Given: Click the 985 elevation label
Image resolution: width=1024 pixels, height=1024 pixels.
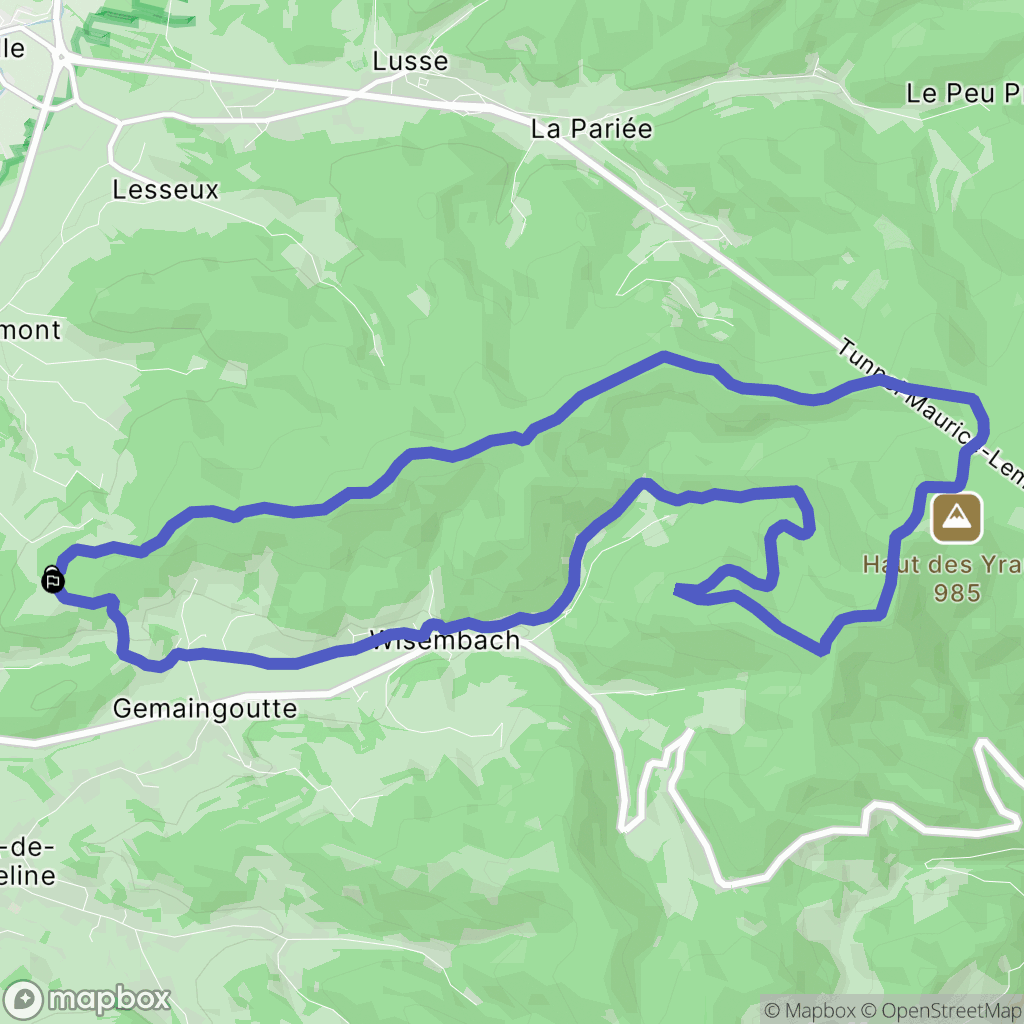Looking at the screenshot, I should [957, 592].
